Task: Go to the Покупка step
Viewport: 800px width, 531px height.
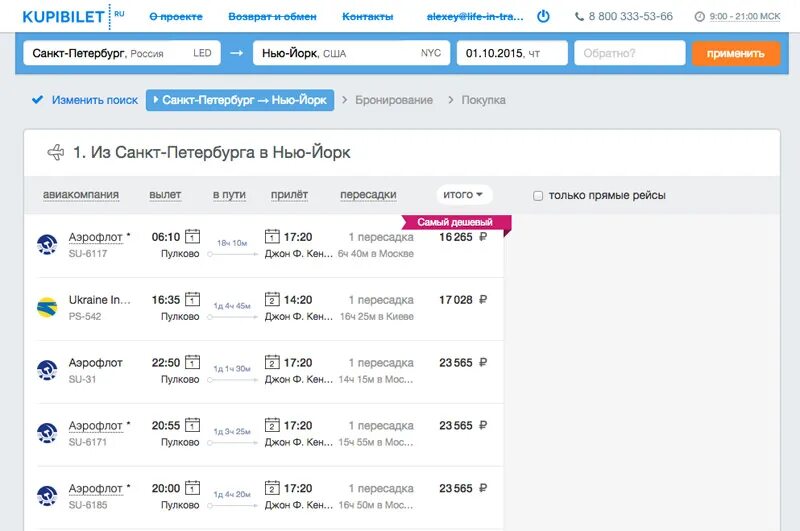Action: (483, 100)
